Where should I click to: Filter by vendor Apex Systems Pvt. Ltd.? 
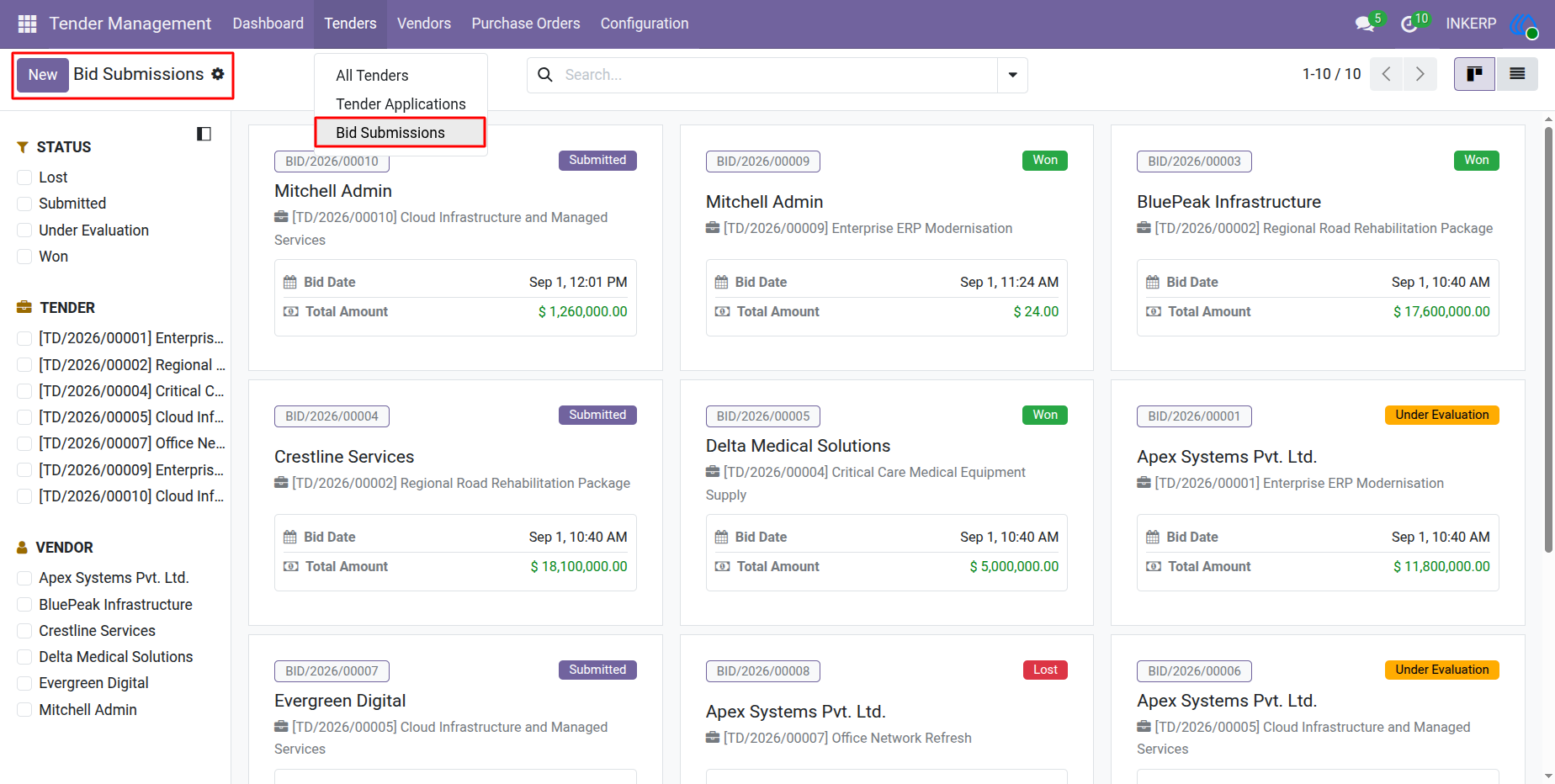pos(24,578)
